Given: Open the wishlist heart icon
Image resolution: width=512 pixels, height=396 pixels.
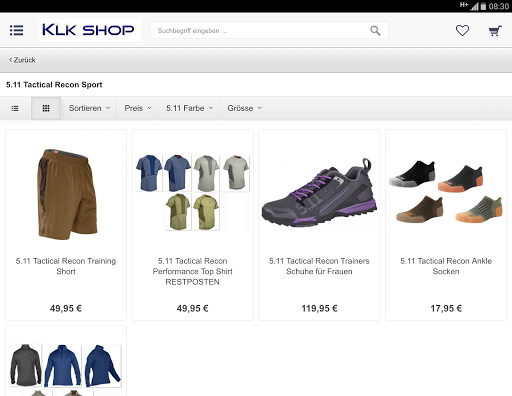Looking at the screenshot, I should [462, 31].
